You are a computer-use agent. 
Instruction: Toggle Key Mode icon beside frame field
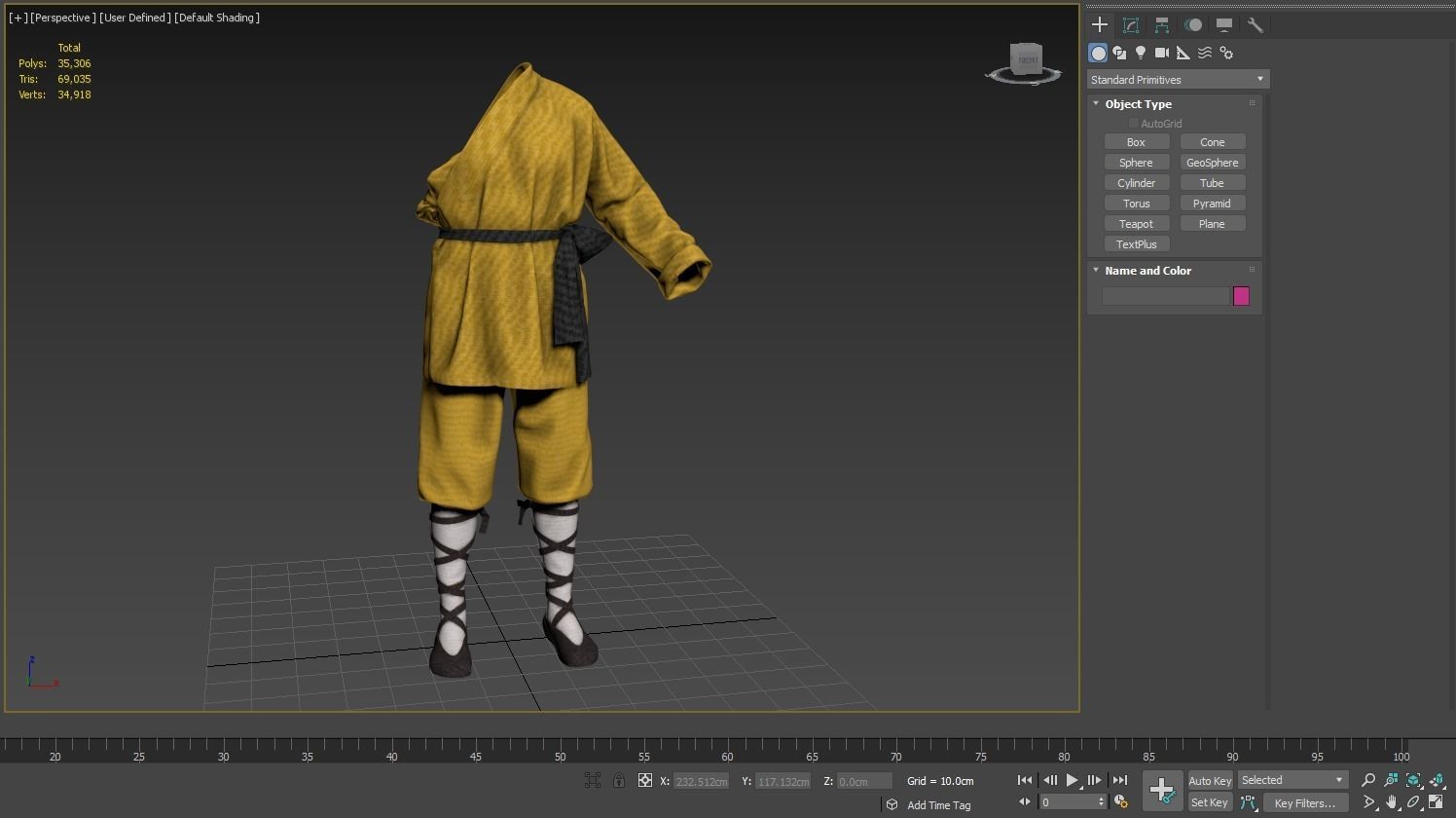pos(1025,801)
